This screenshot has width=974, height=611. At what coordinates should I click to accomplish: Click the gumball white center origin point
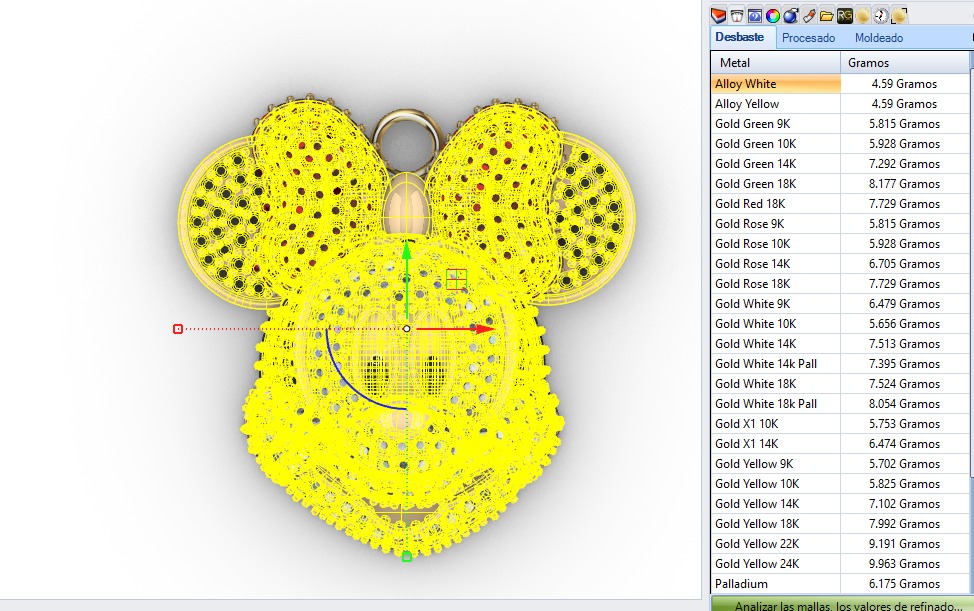pyautogui.click(x=406, y=328)
